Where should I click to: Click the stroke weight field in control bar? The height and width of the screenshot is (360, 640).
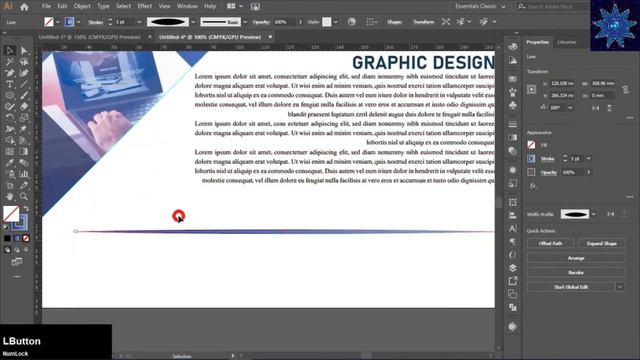(x=124, y=22)
